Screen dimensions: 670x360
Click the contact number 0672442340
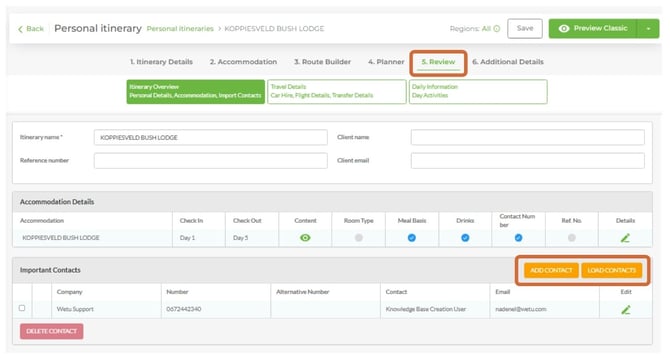tap(184, 309)
